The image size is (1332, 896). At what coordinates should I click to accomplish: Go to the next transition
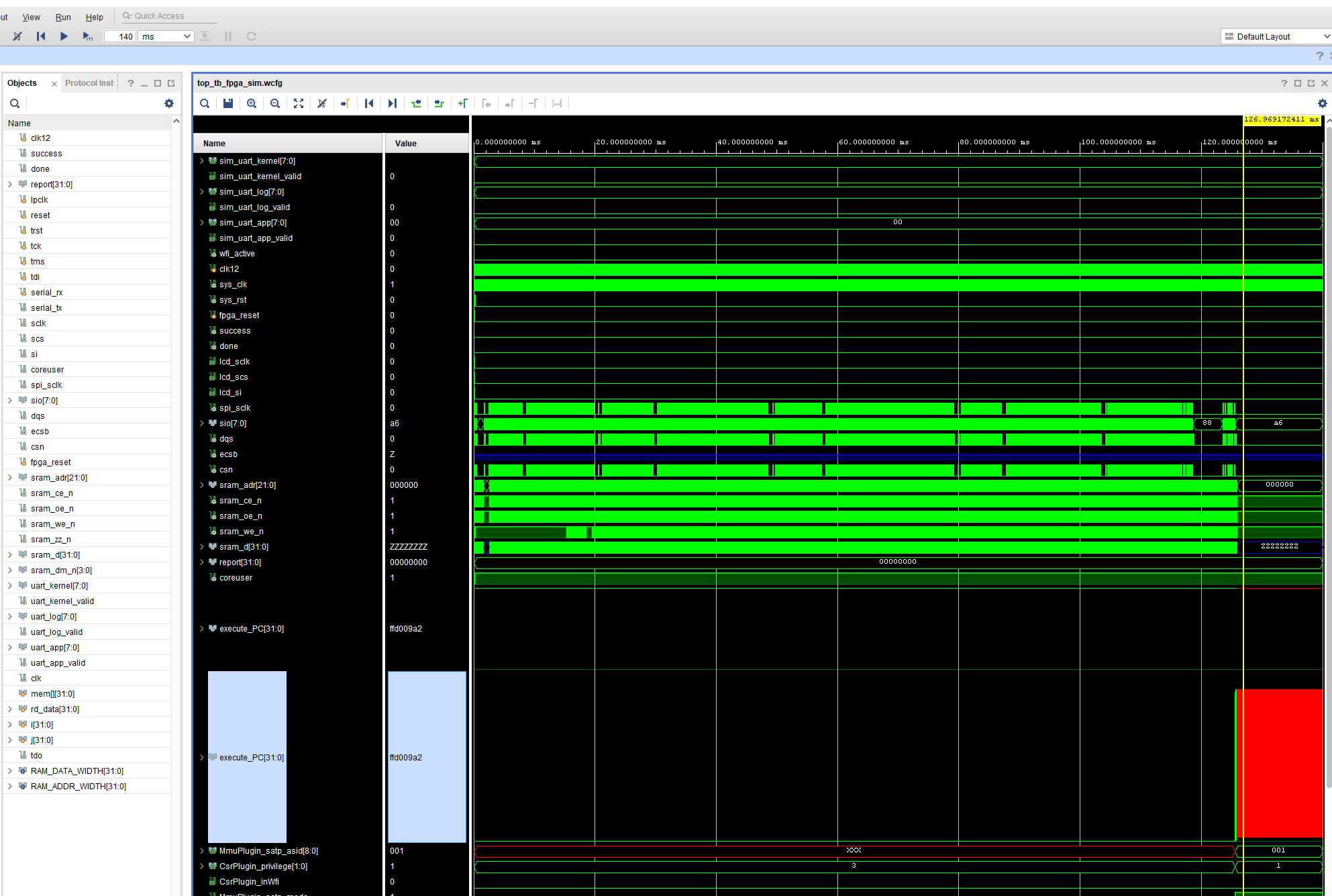pyautogui.click(x=440, y=103)
